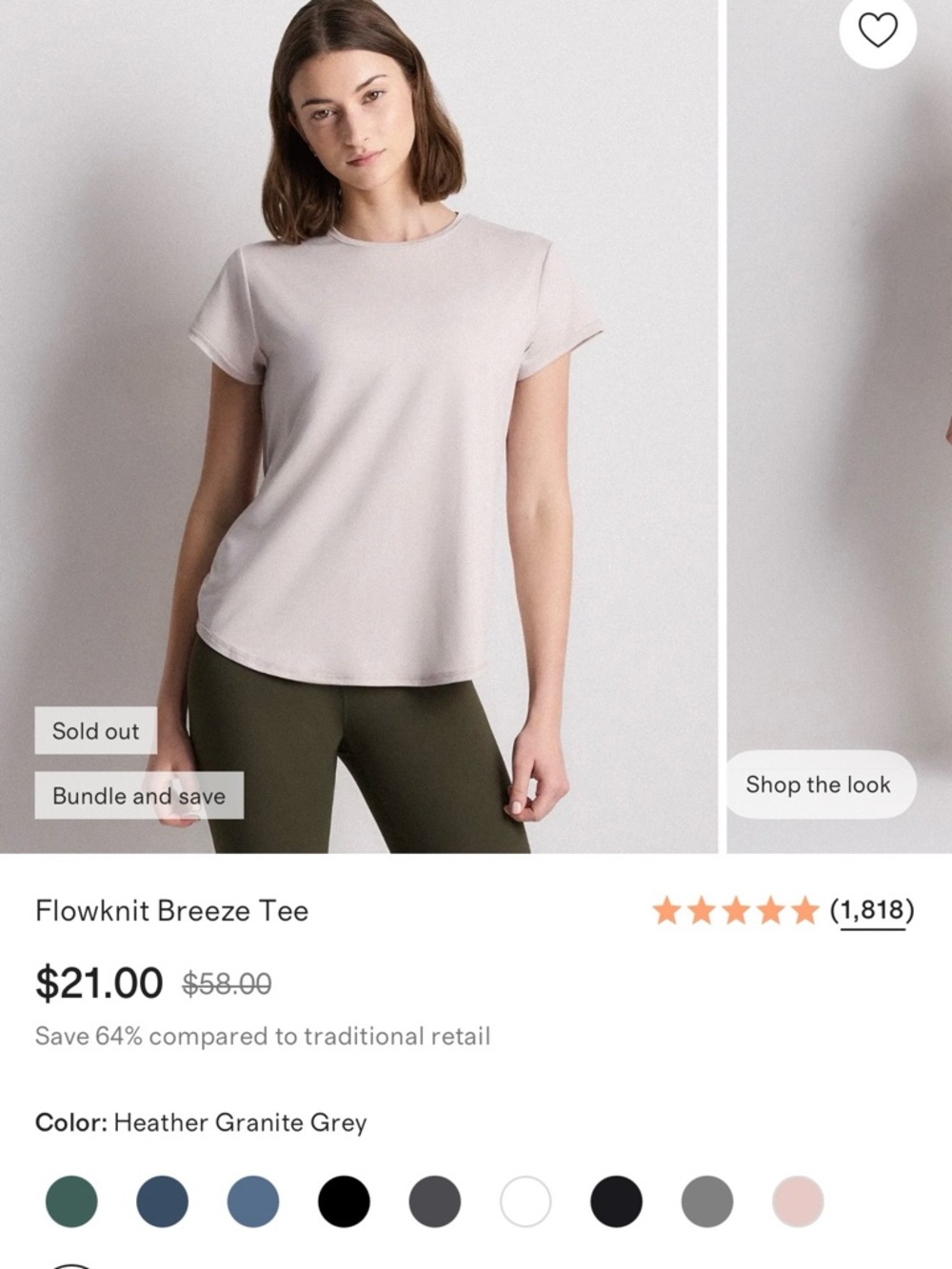Viewport: 952px width, 1269px height.
Task: Select the navy blue color swatch
Action: (x=162, y=1200)
